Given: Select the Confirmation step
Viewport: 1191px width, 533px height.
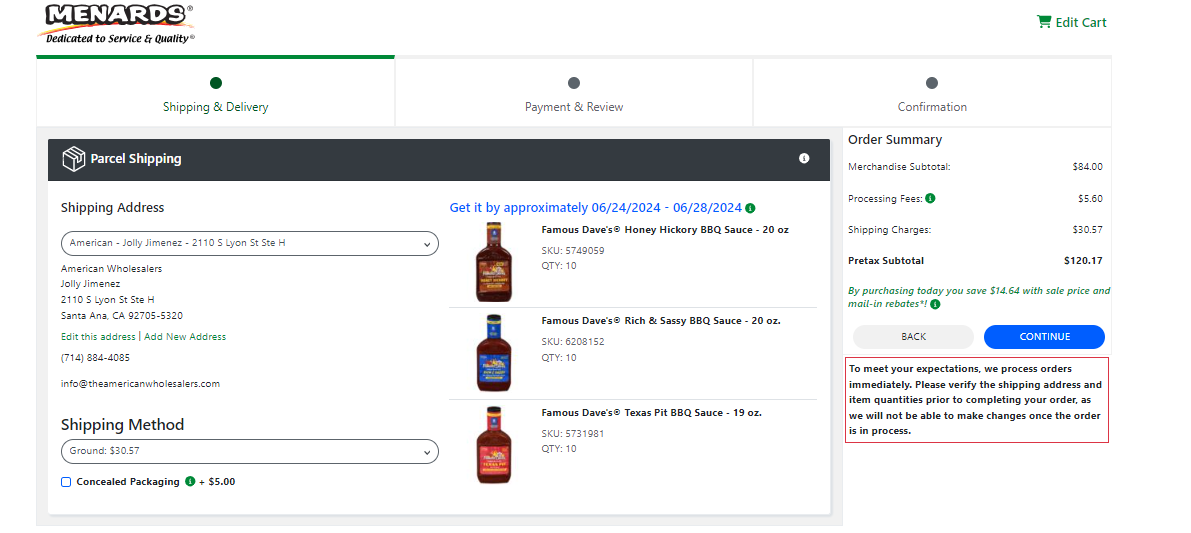Looking at the screenshot, I should pos(932,93).
